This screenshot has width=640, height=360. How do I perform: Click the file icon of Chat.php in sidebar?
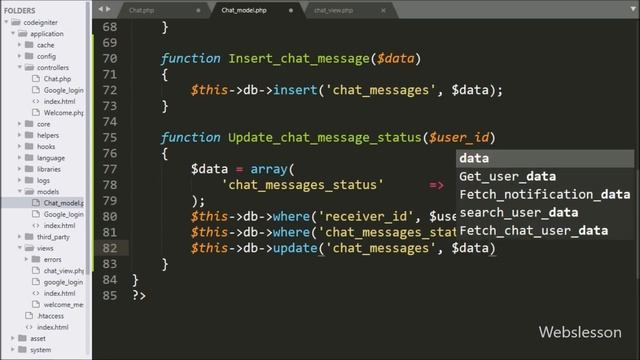(x=36, y=78)
